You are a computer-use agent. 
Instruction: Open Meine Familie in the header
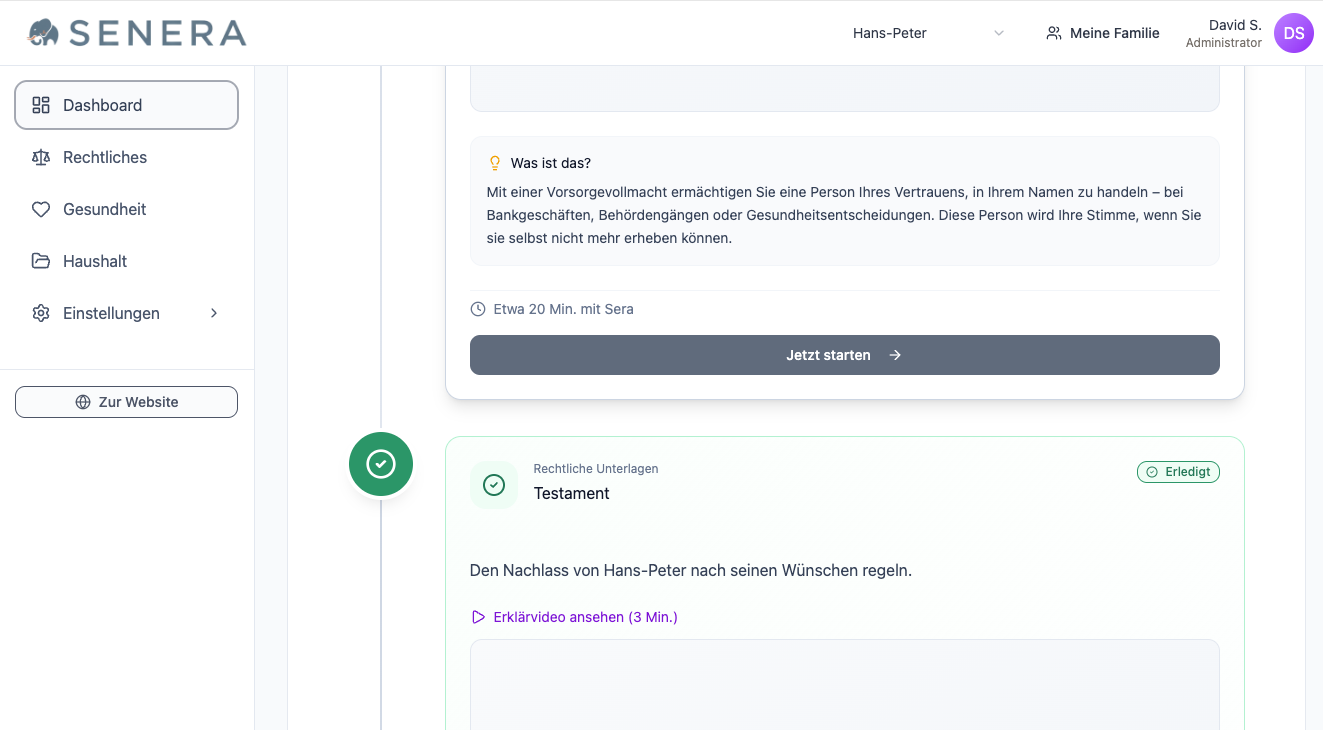(x=1103, y=33)
